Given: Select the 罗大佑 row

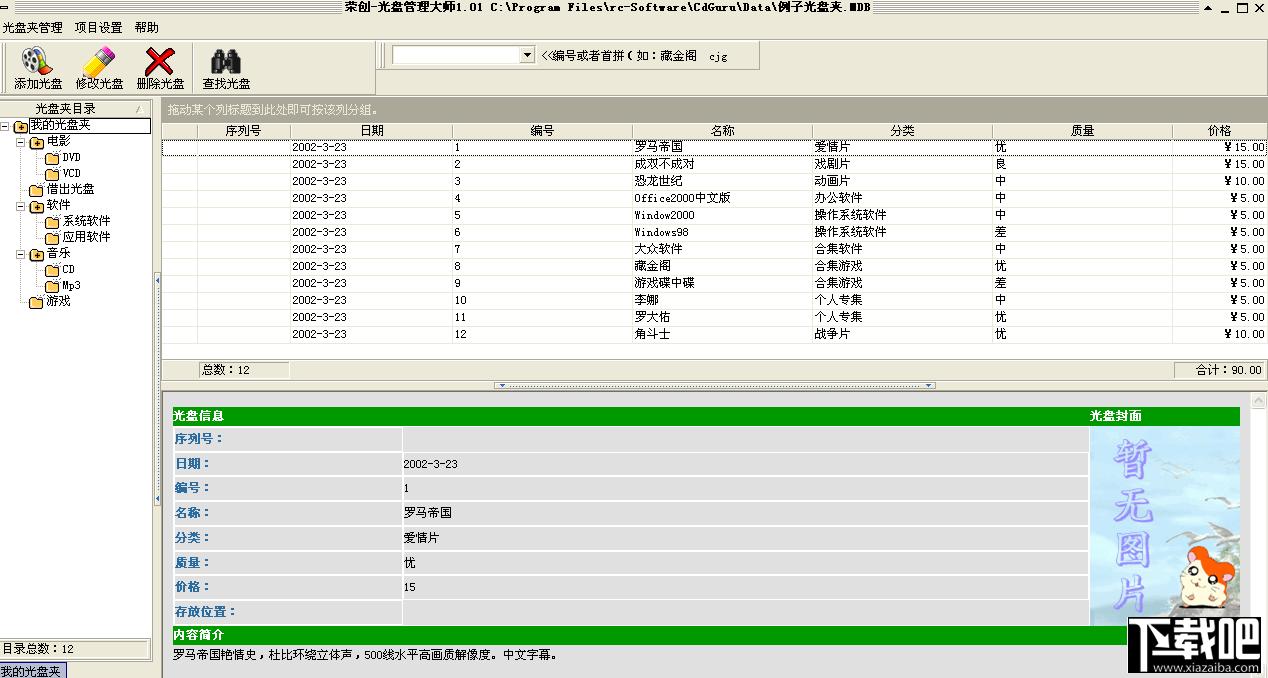Looking at the screenshot, I should pyautogui.click(x=714, y=317).
